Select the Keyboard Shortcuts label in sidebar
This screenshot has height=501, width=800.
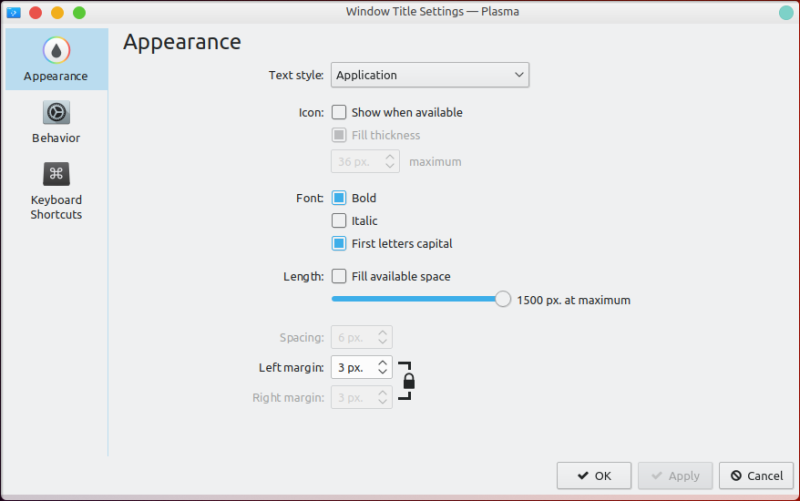[56, 207]
